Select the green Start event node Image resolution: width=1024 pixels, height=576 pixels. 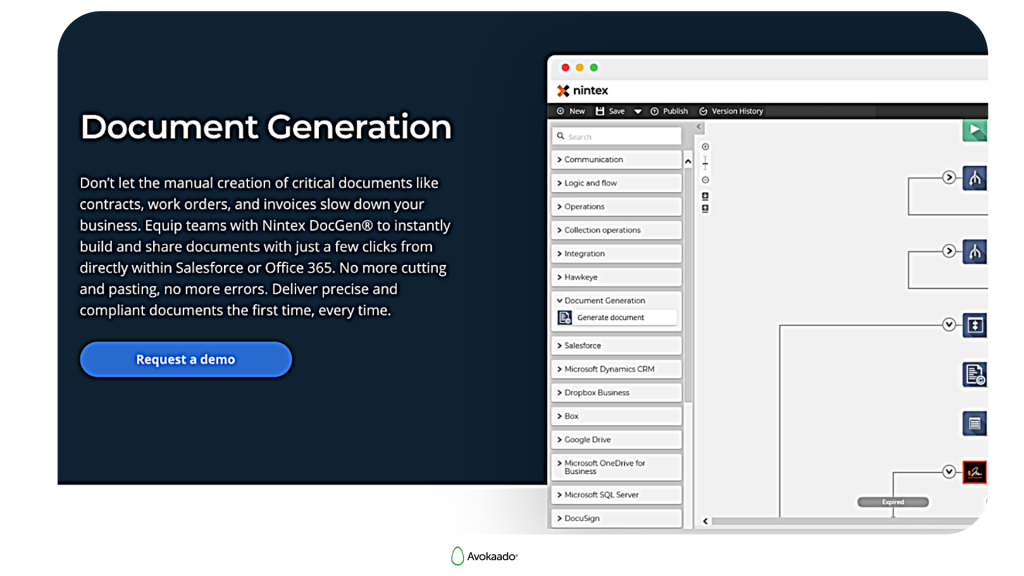point(974,130)
